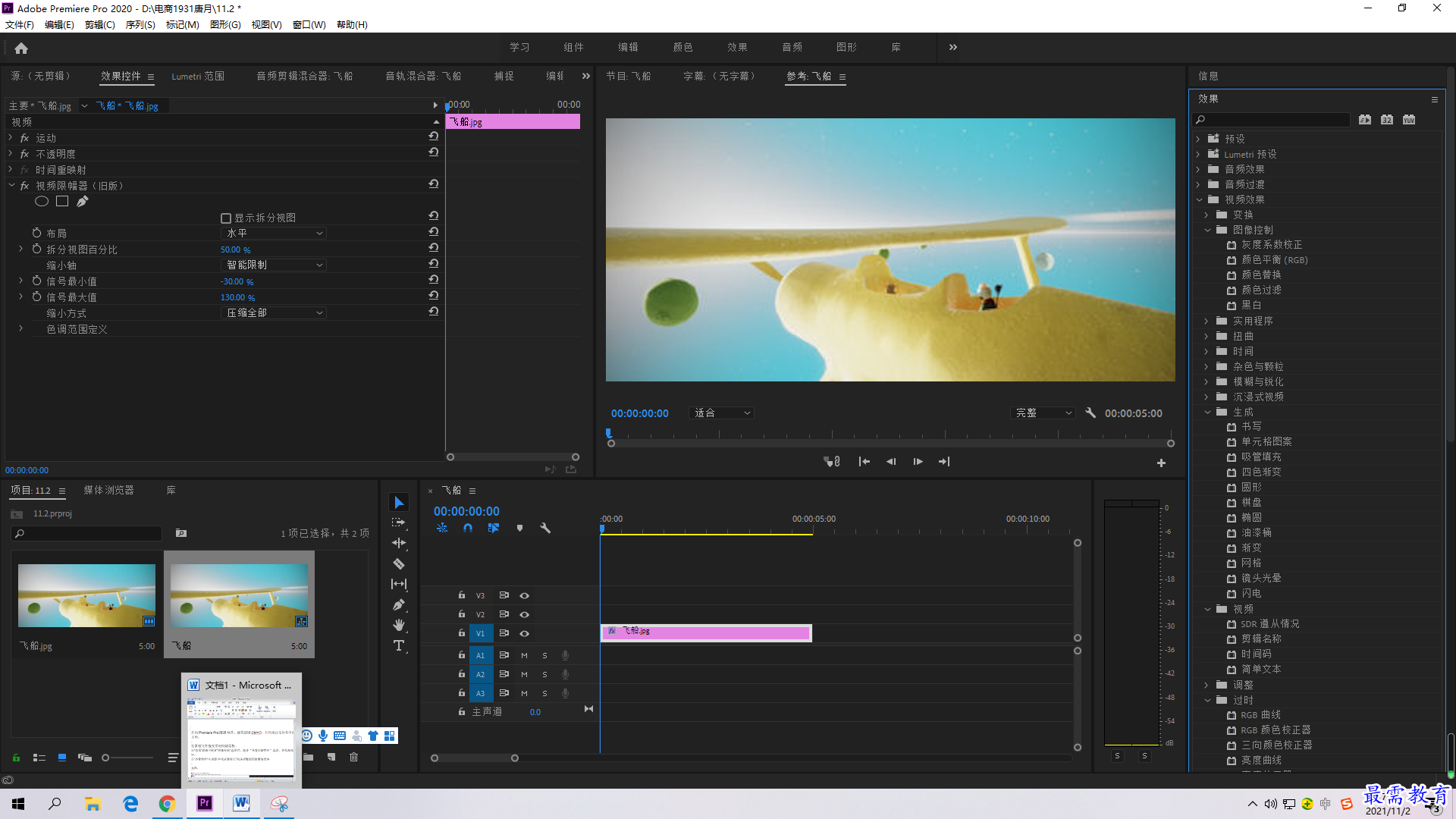This screenshot has width=1456, height=819.
Task: Toggle V1 track visibility eye
Action: tap(524, 633)
